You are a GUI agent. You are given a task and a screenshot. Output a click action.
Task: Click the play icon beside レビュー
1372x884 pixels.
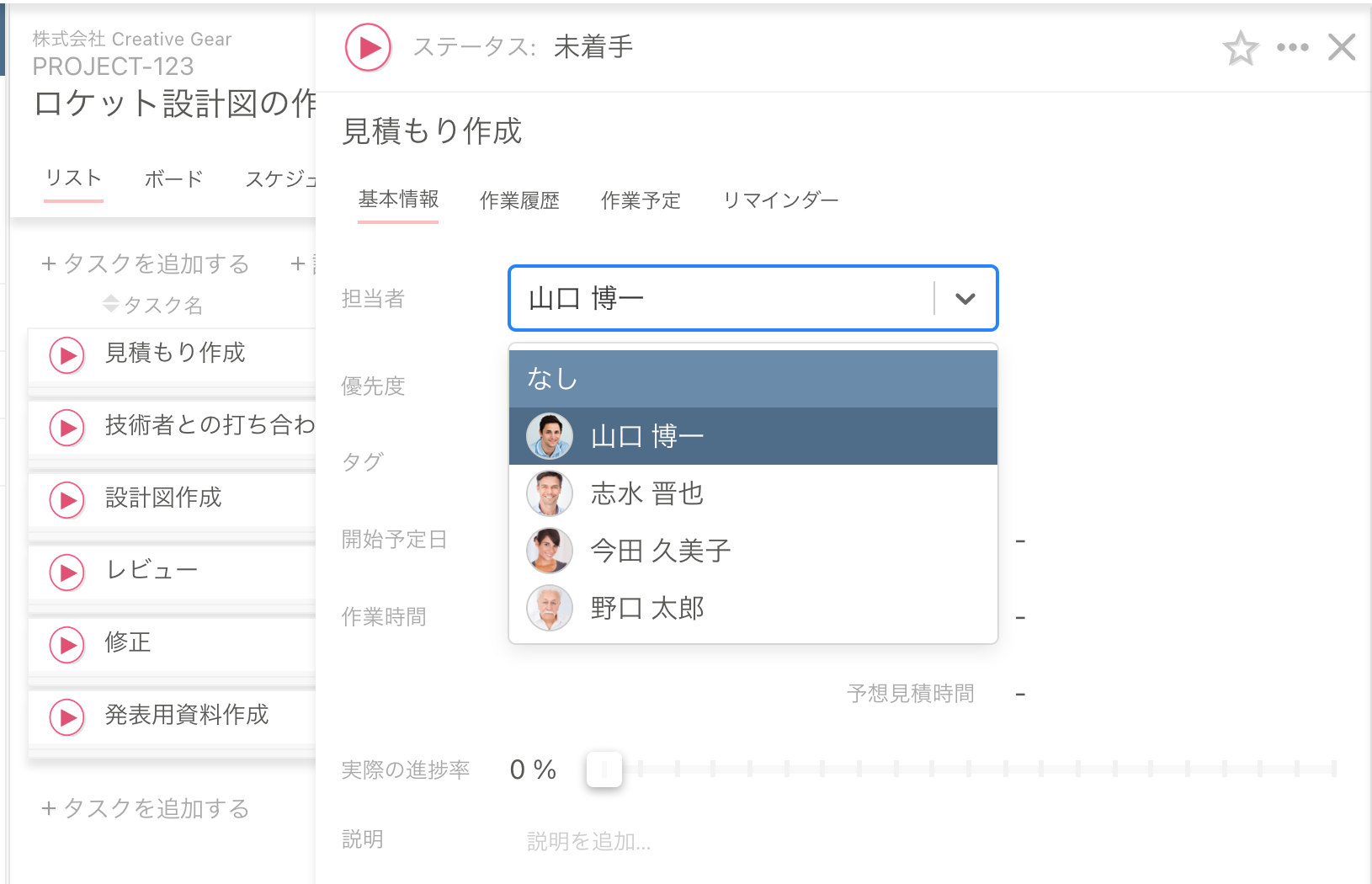coord(66,572)
